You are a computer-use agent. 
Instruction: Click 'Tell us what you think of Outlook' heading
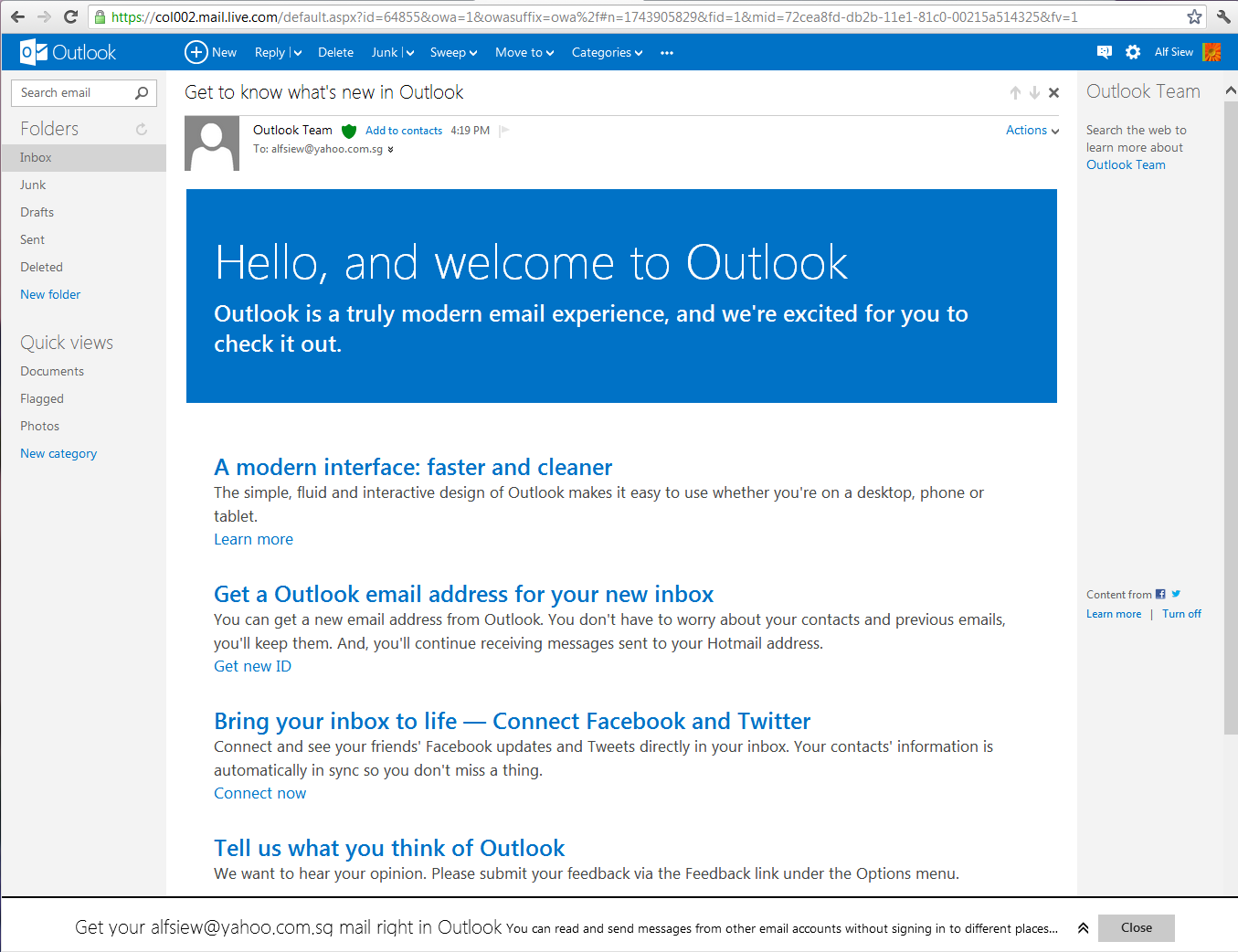pyautogui.click(x=389, y=848)
